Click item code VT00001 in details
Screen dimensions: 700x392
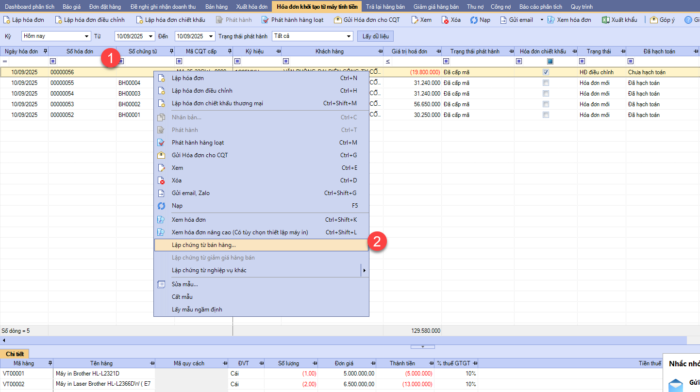(x=13, y=373)
